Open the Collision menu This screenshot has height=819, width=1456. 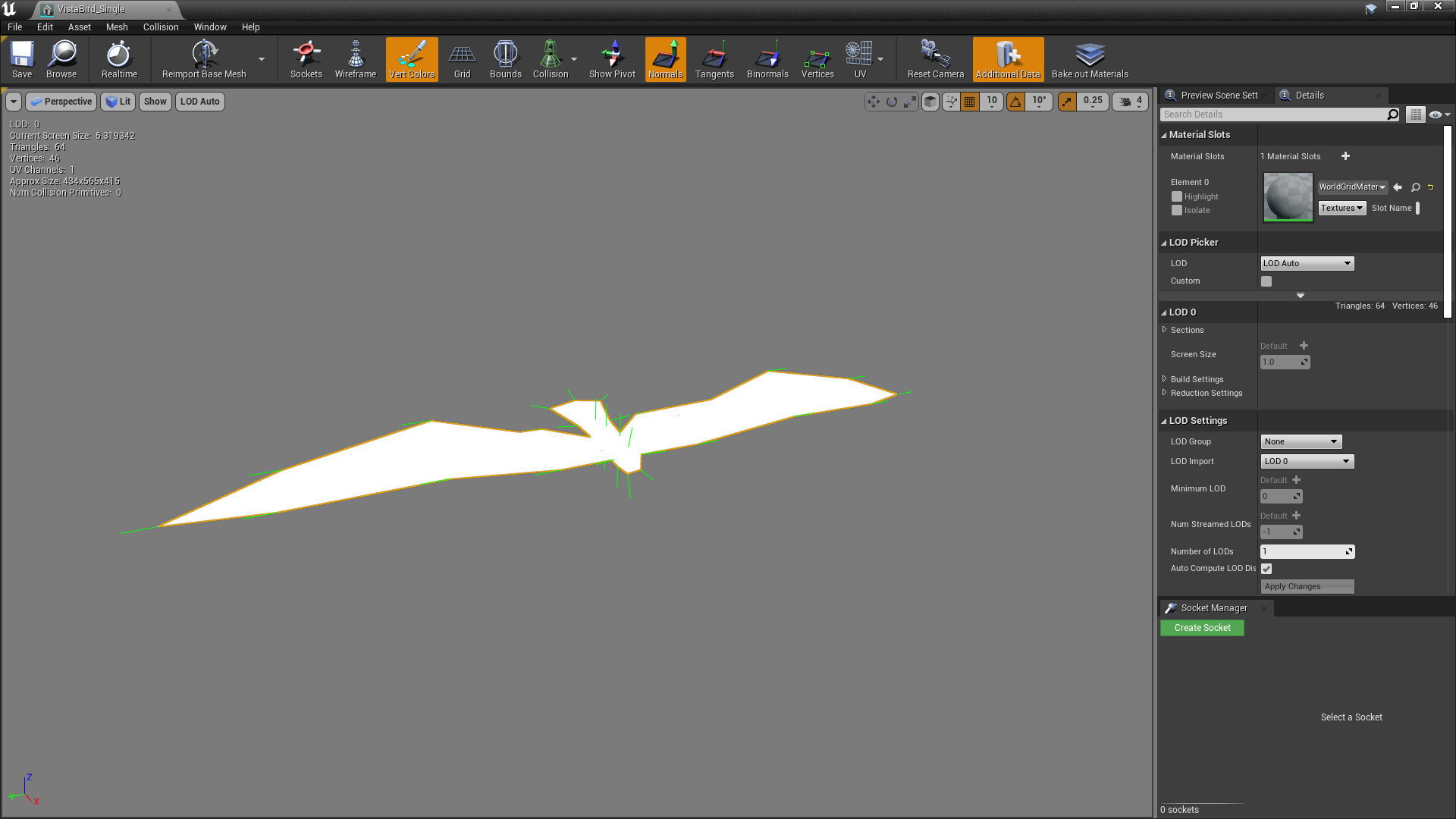click(x=160, y=27)
